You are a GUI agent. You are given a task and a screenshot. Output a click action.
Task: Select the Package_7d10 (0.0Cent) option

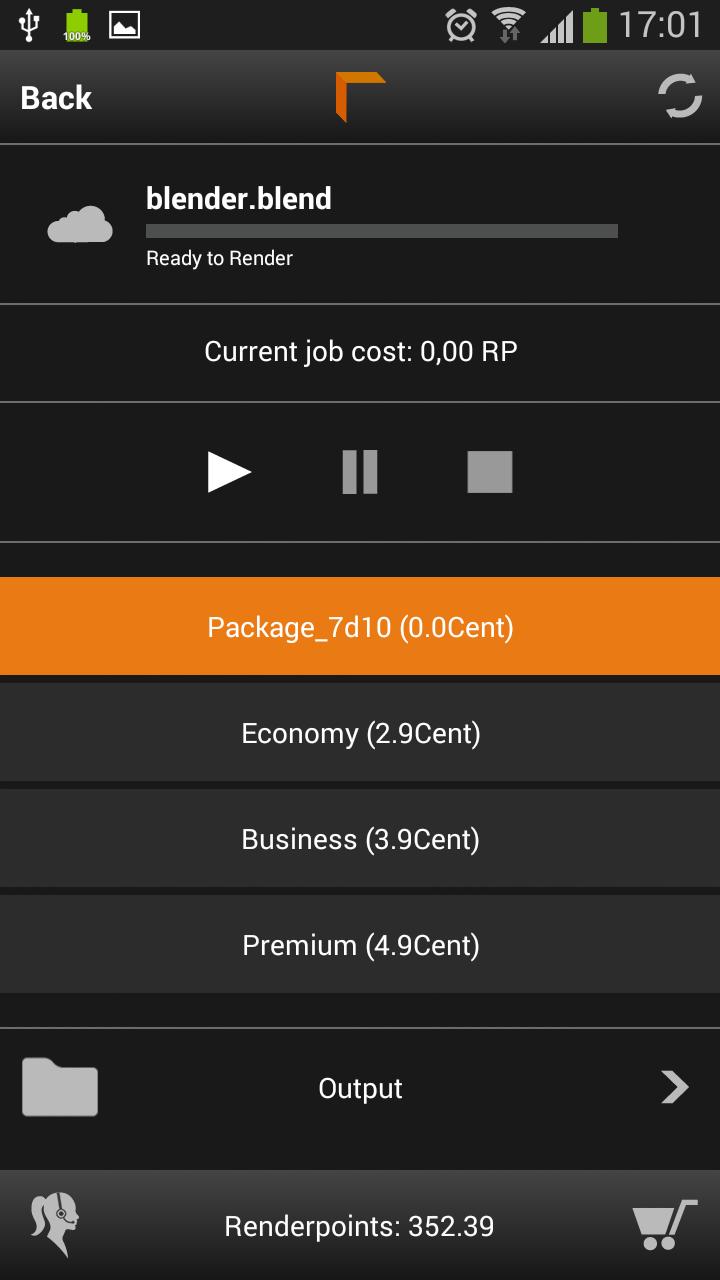point(360,627)
